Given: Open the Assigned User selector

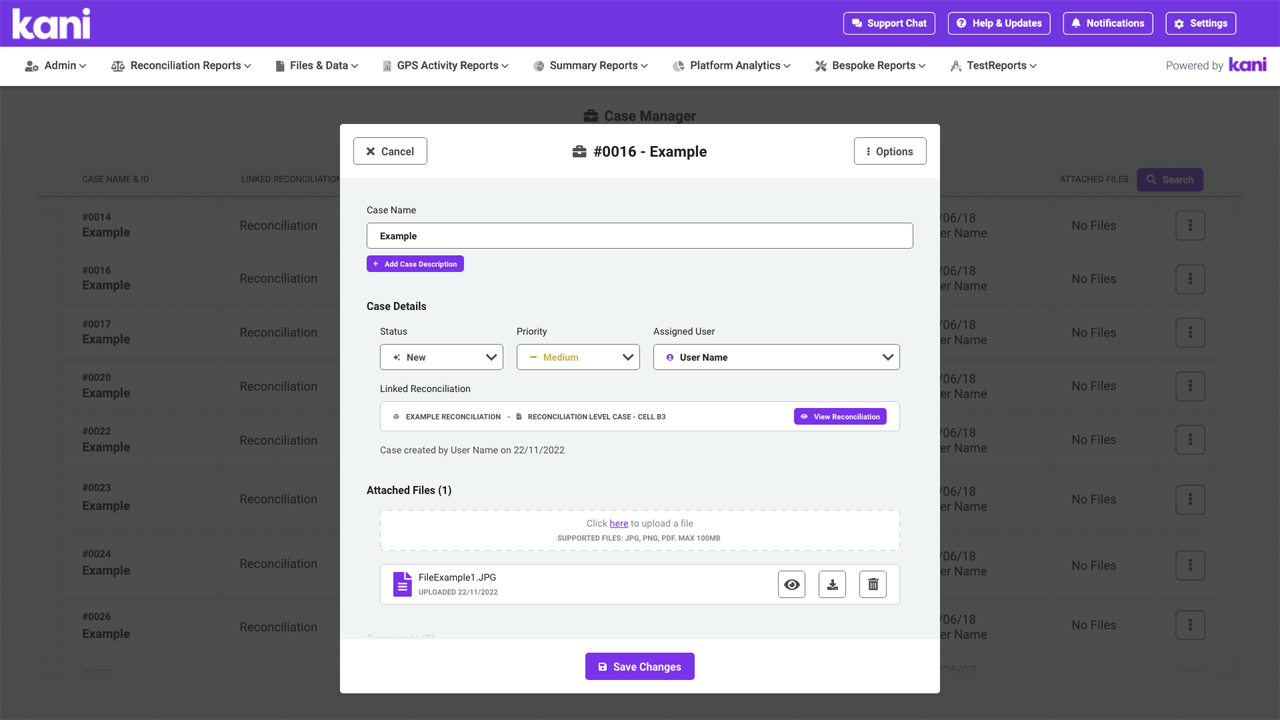Looking at the screenshot, I should coord(776,356).
